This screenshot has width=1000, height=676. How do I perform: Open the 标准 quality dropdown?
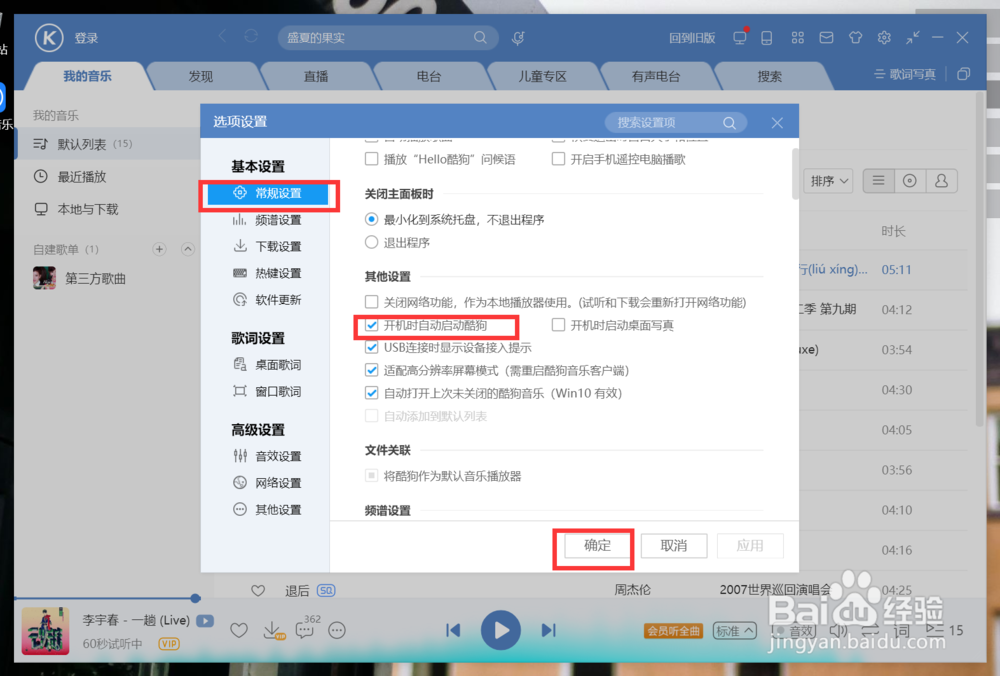click(734, 631)
